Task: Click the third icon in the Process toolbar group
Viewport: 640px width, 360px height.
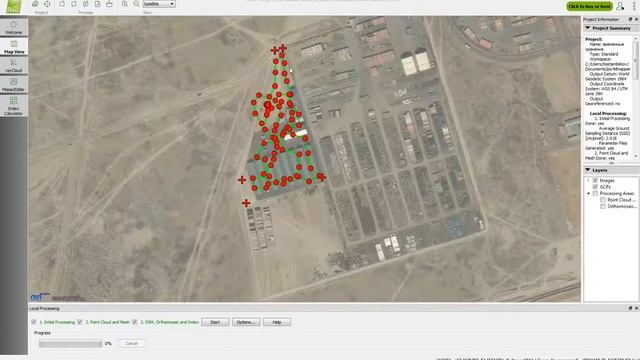Action: click(x=86, y=4)
